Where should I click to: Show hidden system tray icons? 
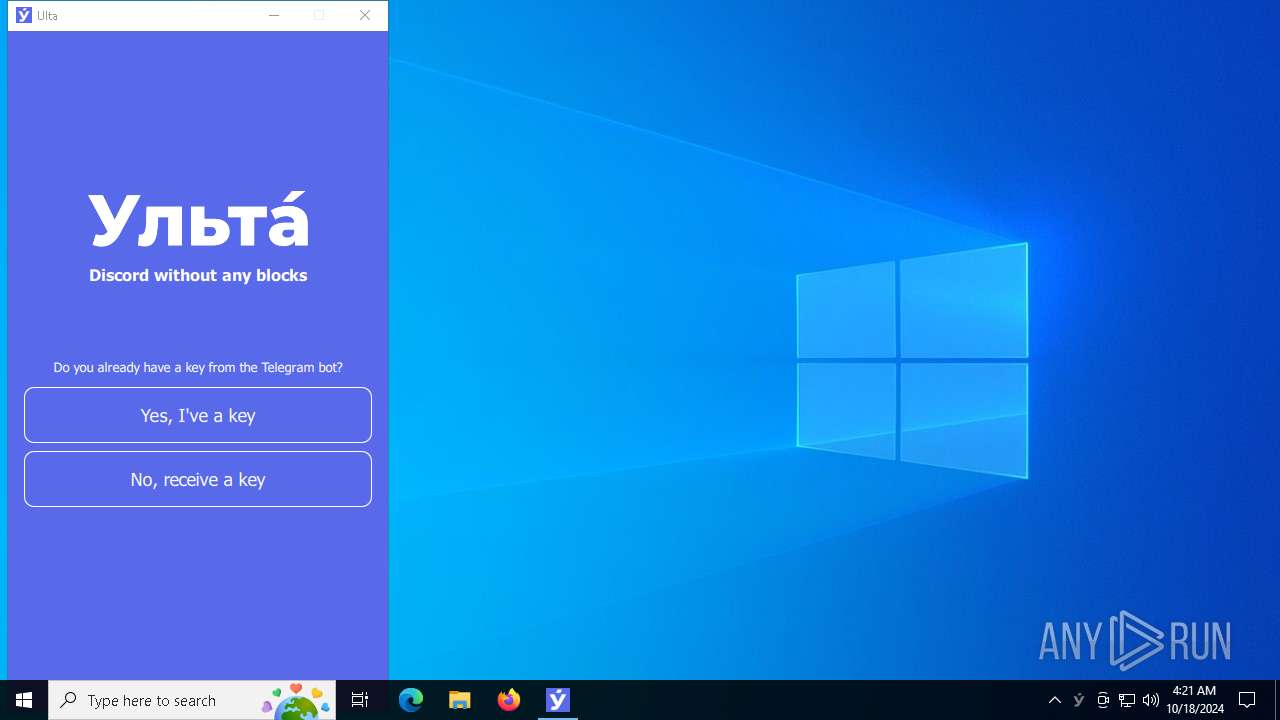pyautogui.click(x=1055, y=700)
